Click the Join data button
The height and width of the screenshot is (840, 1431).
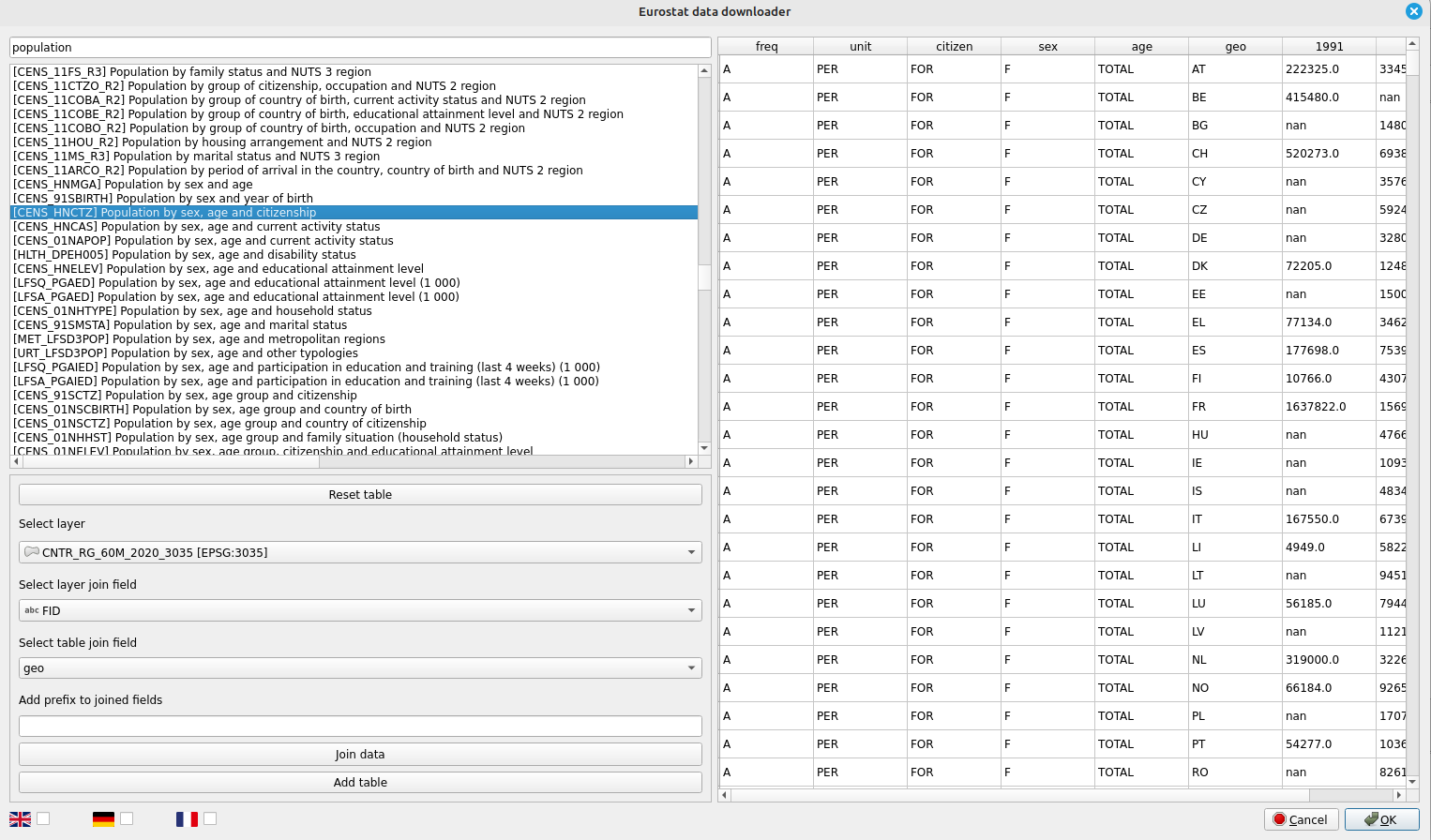[360, 754]
